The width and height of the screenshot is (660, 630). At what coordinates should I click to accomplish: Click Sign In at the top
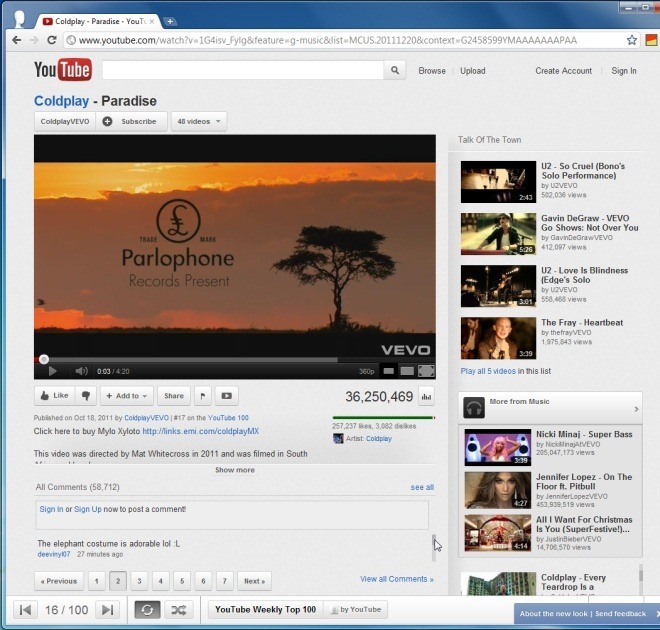coord(624,71)
